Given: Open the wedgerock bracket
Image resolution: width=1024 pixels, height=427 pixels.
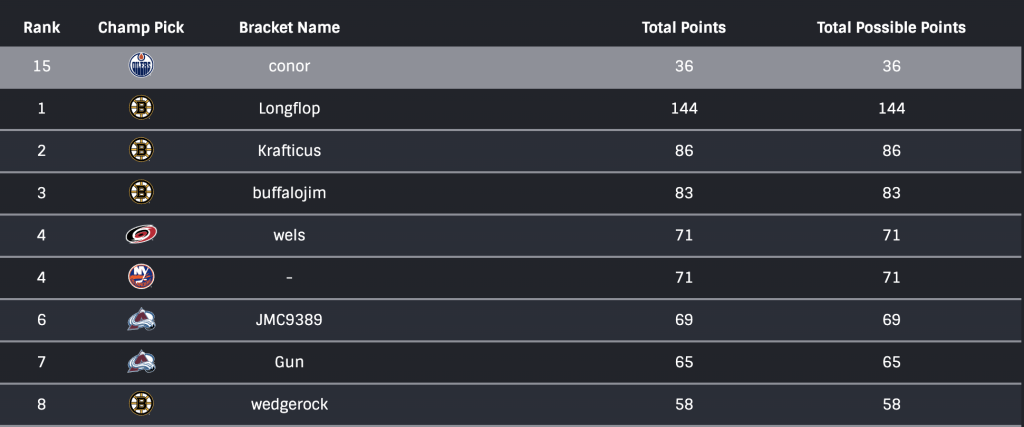Looking at the screenshot, I should [289, 404].
